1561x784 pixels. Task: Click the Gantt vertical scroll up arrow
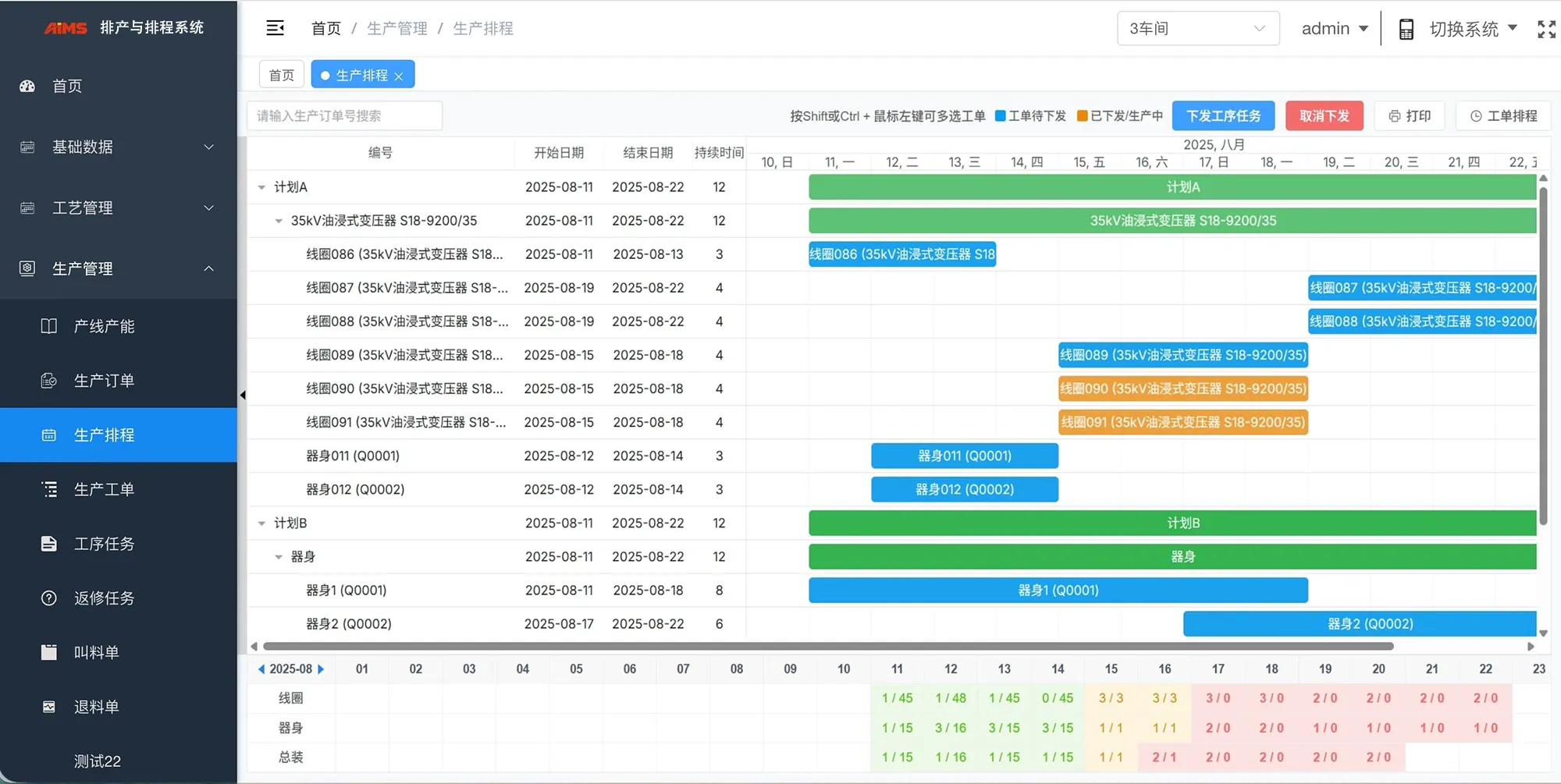click(1543, 179)
